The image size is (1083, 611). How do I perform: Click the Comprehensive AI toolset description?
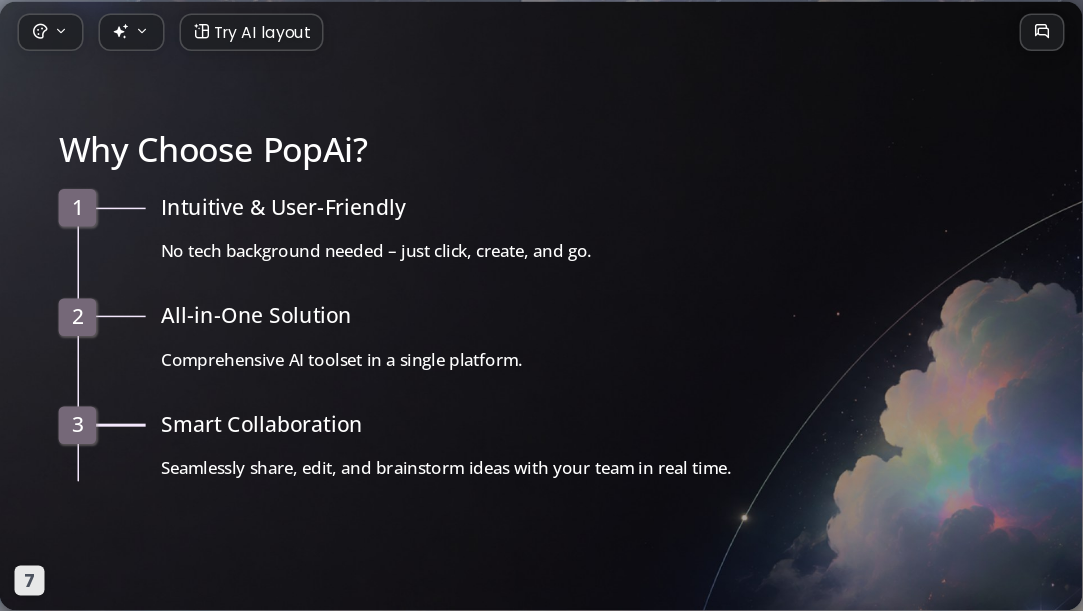341,360
